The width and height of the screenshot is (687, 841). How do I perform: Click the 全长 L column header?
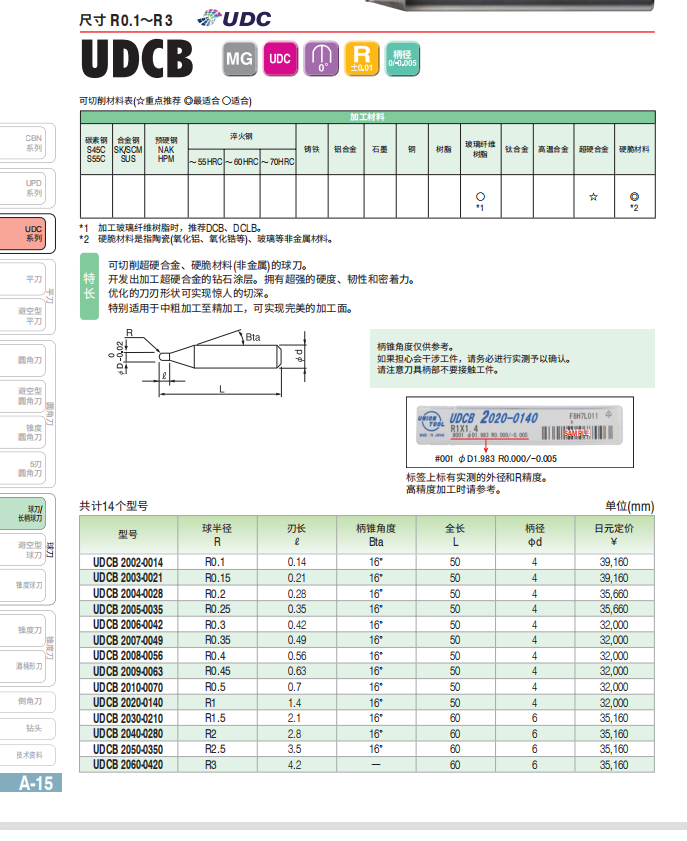click(x=455, y=534)
